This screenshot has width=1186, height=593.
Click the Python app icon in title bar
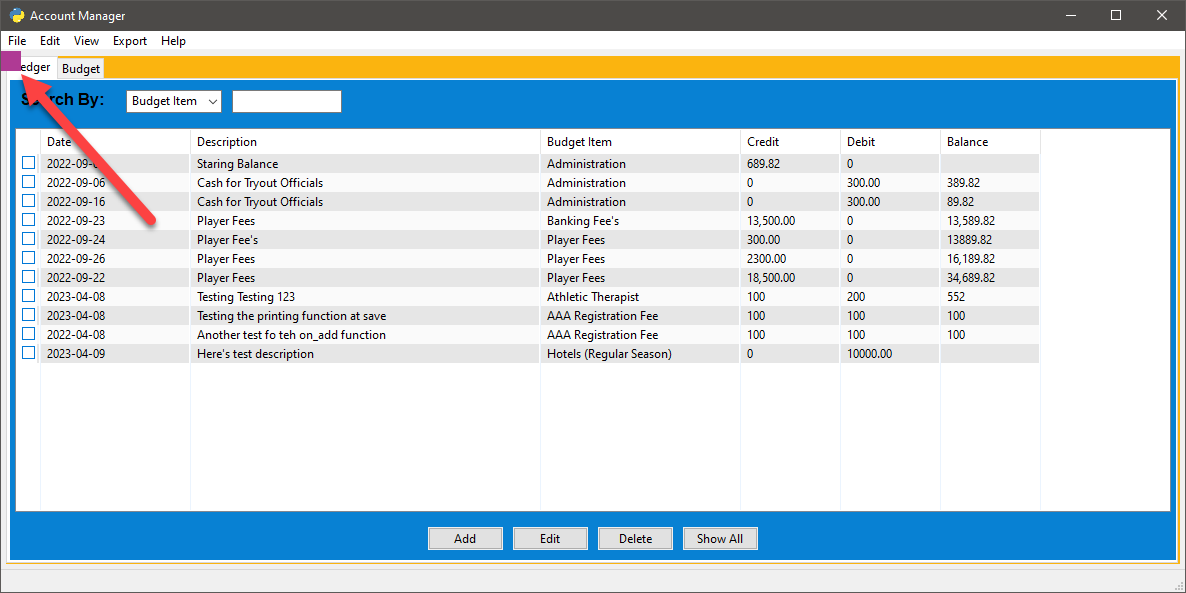[x=17, y=15]
